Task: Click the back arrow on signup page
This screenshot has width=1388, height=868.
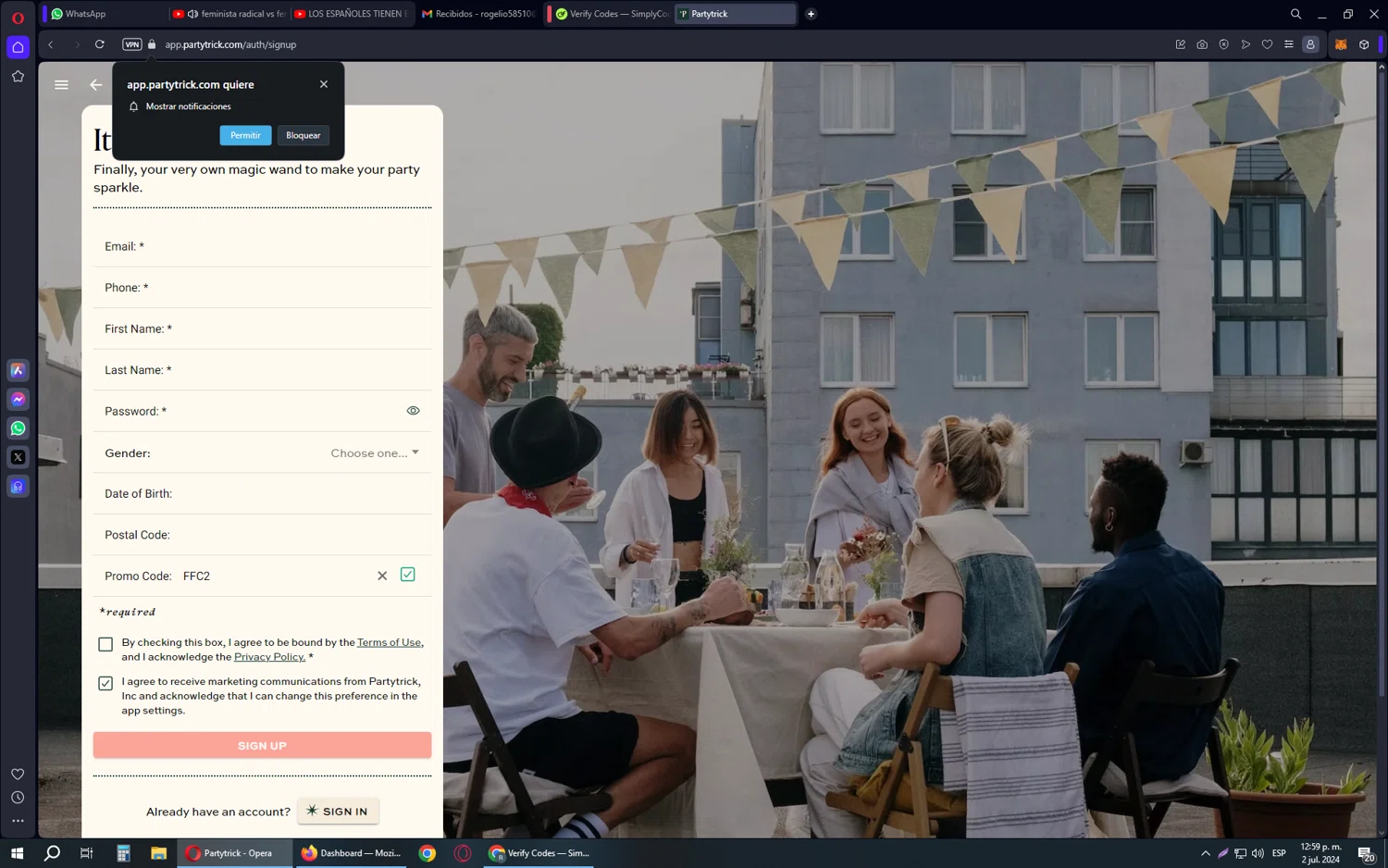Action: [x=96, y=84]
